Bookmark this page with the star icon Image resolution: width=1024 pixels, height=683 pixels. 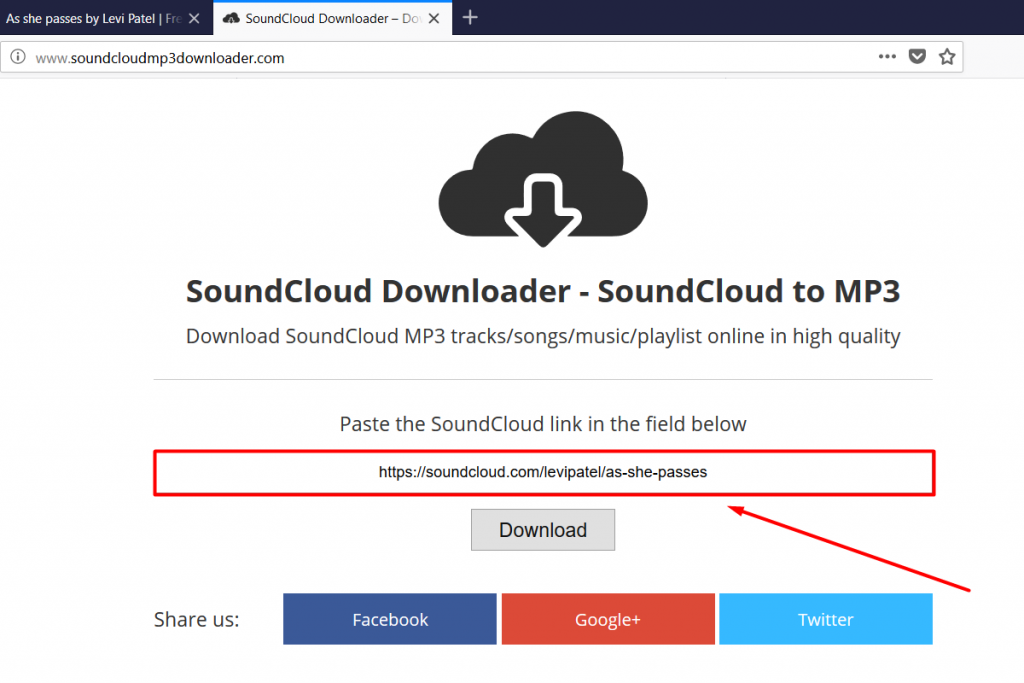(947, 57)
